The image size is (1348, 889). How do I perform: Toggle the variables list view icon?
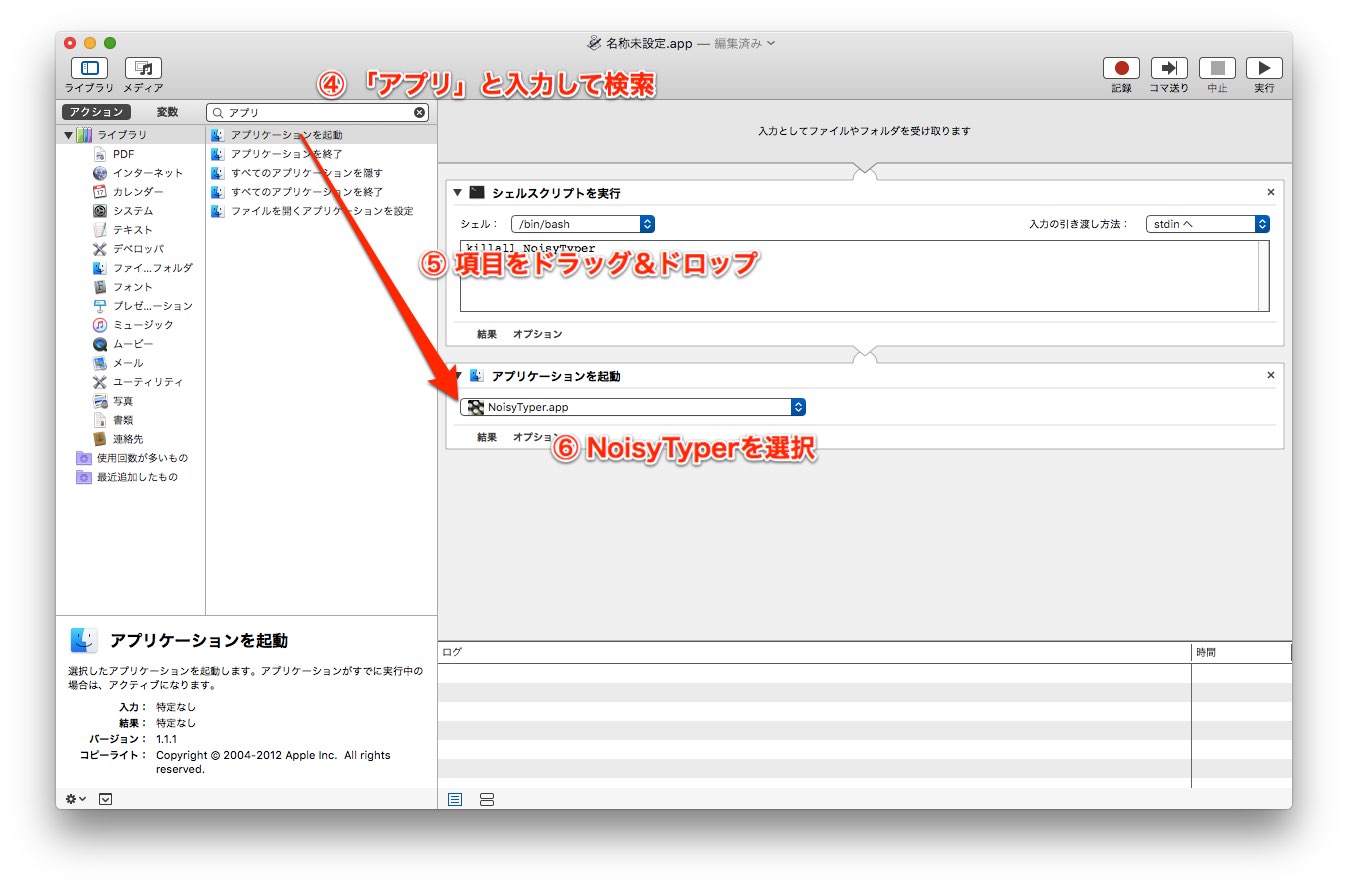pos(487,800)
